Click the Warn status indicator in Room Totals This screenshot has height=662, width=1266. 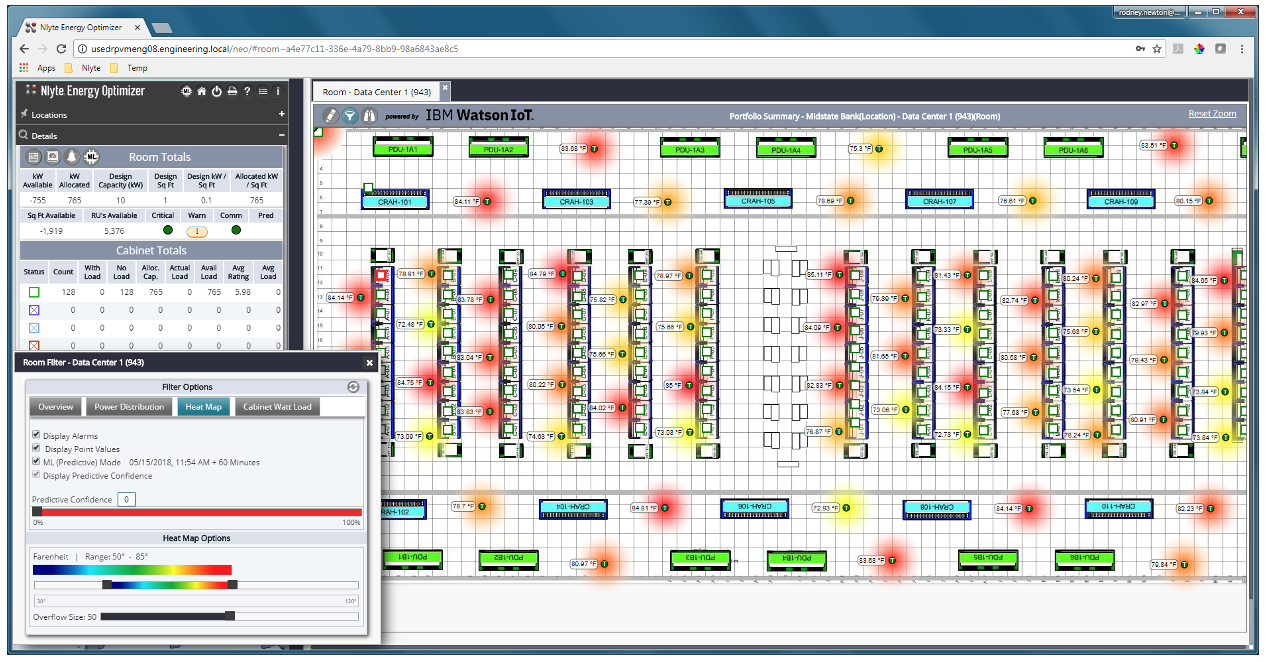tap(196, 230)
